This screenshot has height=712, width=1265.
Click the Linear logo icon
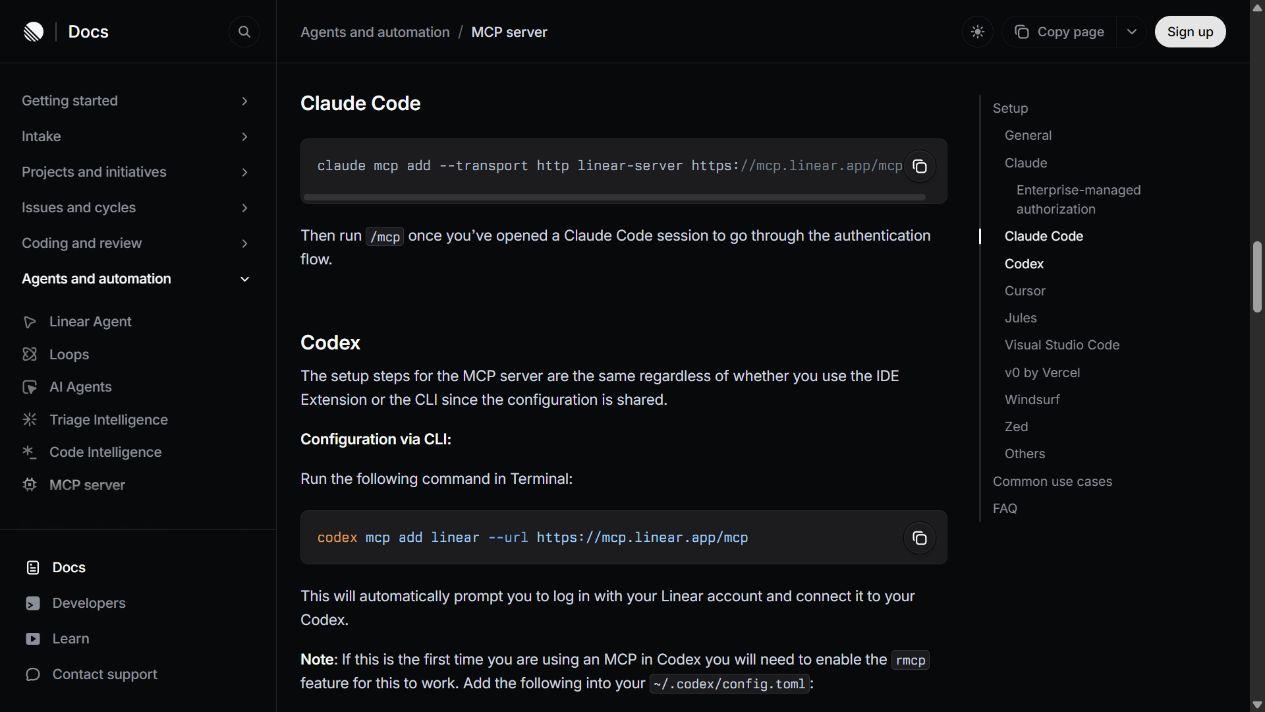click(x=33, y=32)
